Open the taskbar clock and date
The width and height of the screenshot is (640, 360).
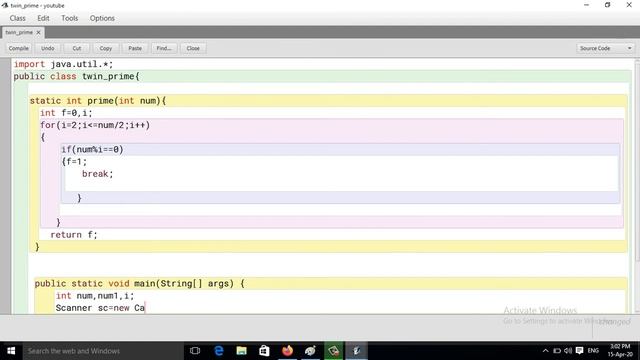(620, 350)
